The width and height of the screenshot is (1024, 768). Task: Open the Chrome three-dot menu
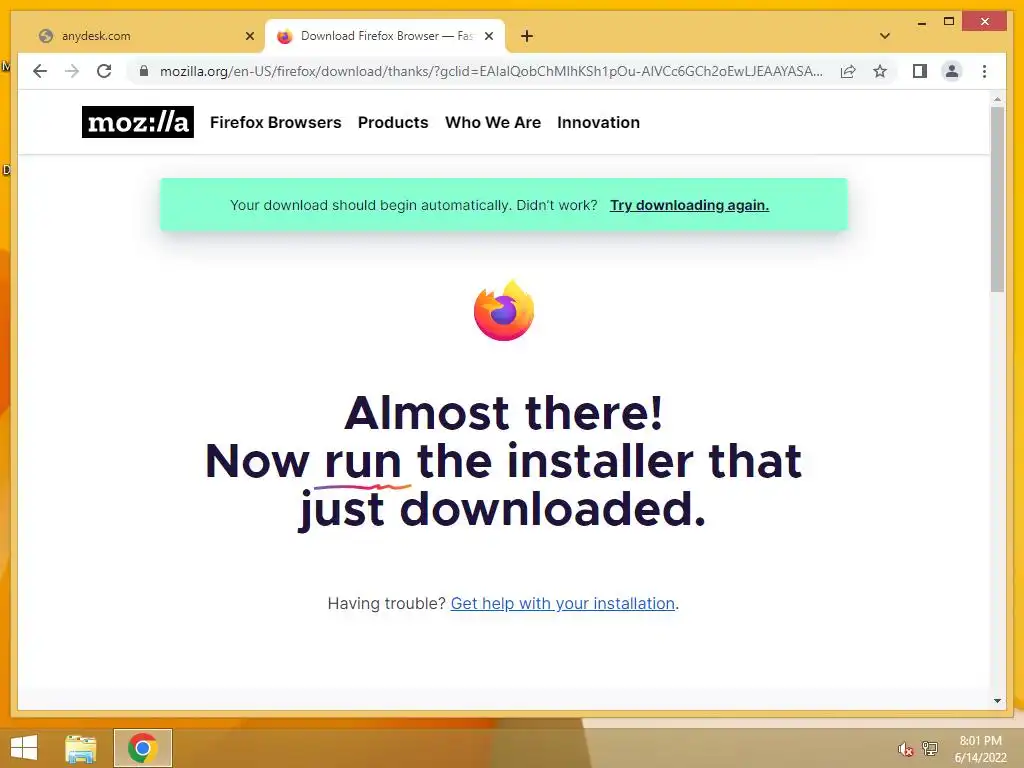click(x=984, y=71)
